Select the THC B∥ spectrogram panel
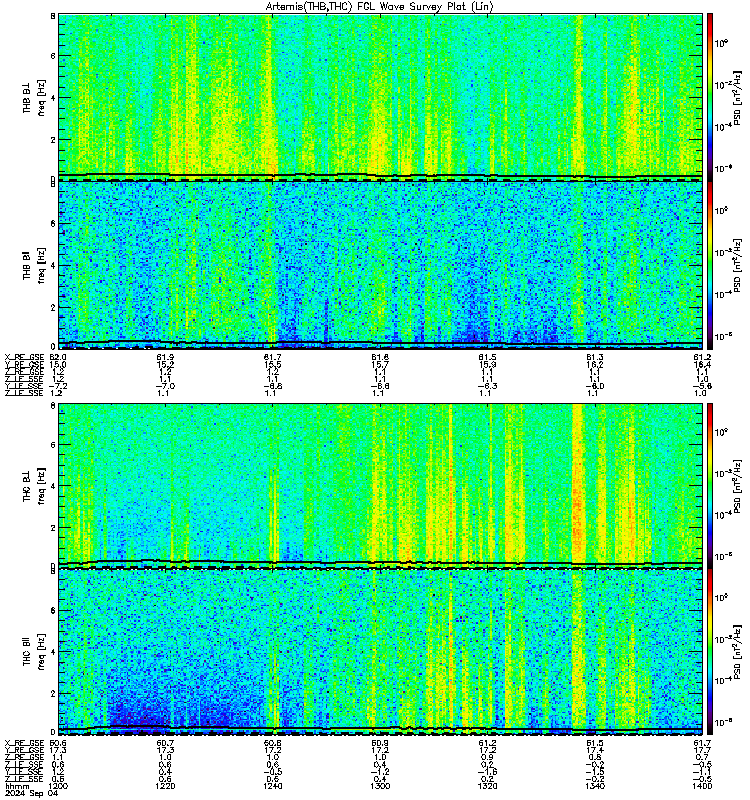This screenshot has width=750, height=800. (380, 652)
